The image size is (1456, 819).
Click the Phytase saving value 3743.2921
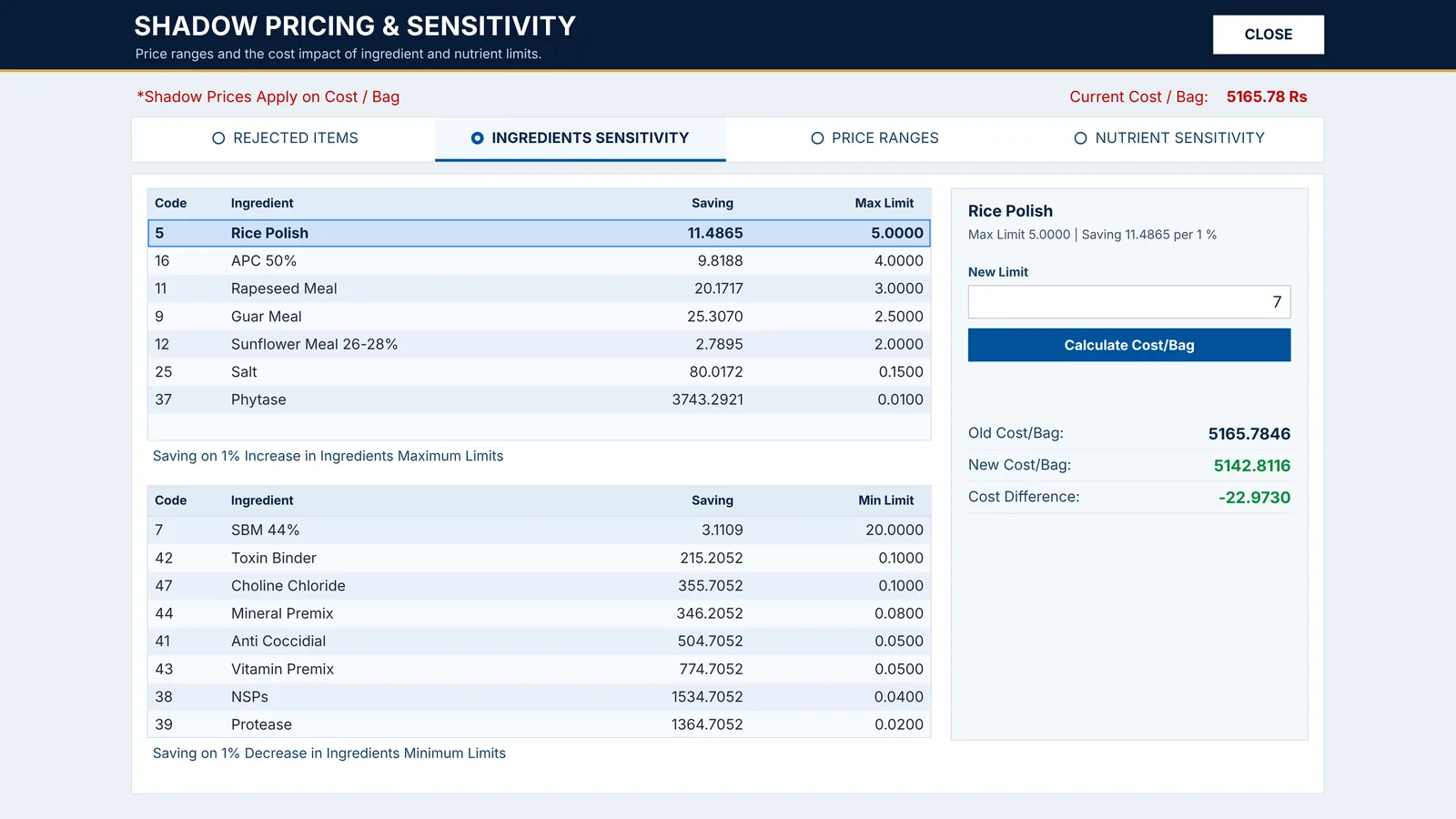708,399
